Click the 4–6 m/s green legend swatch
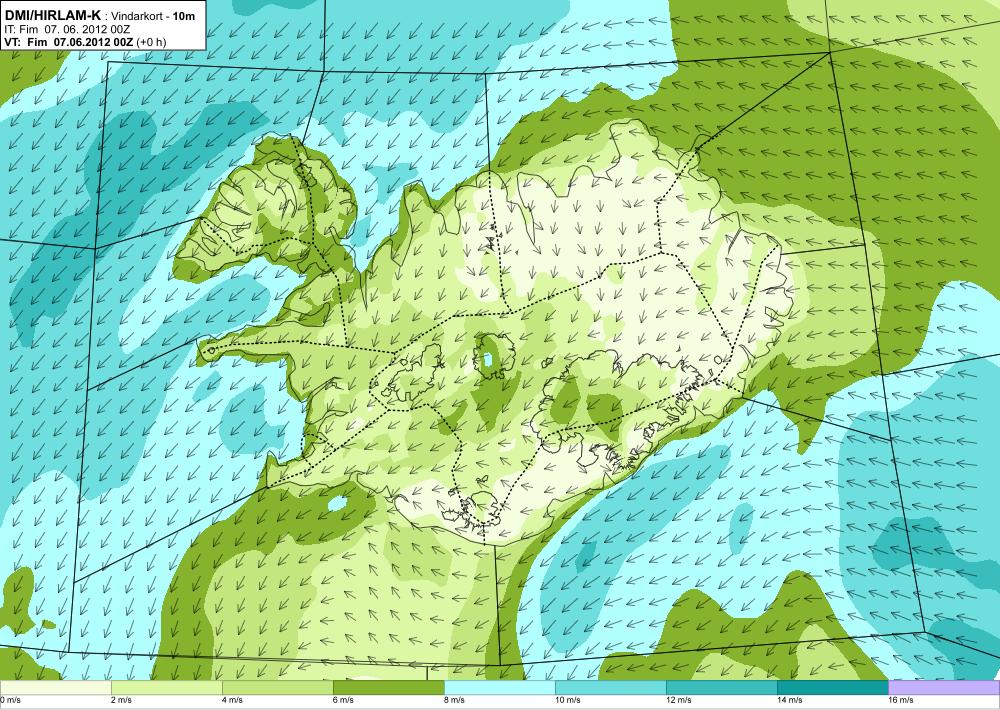 (x=277, y=688)
